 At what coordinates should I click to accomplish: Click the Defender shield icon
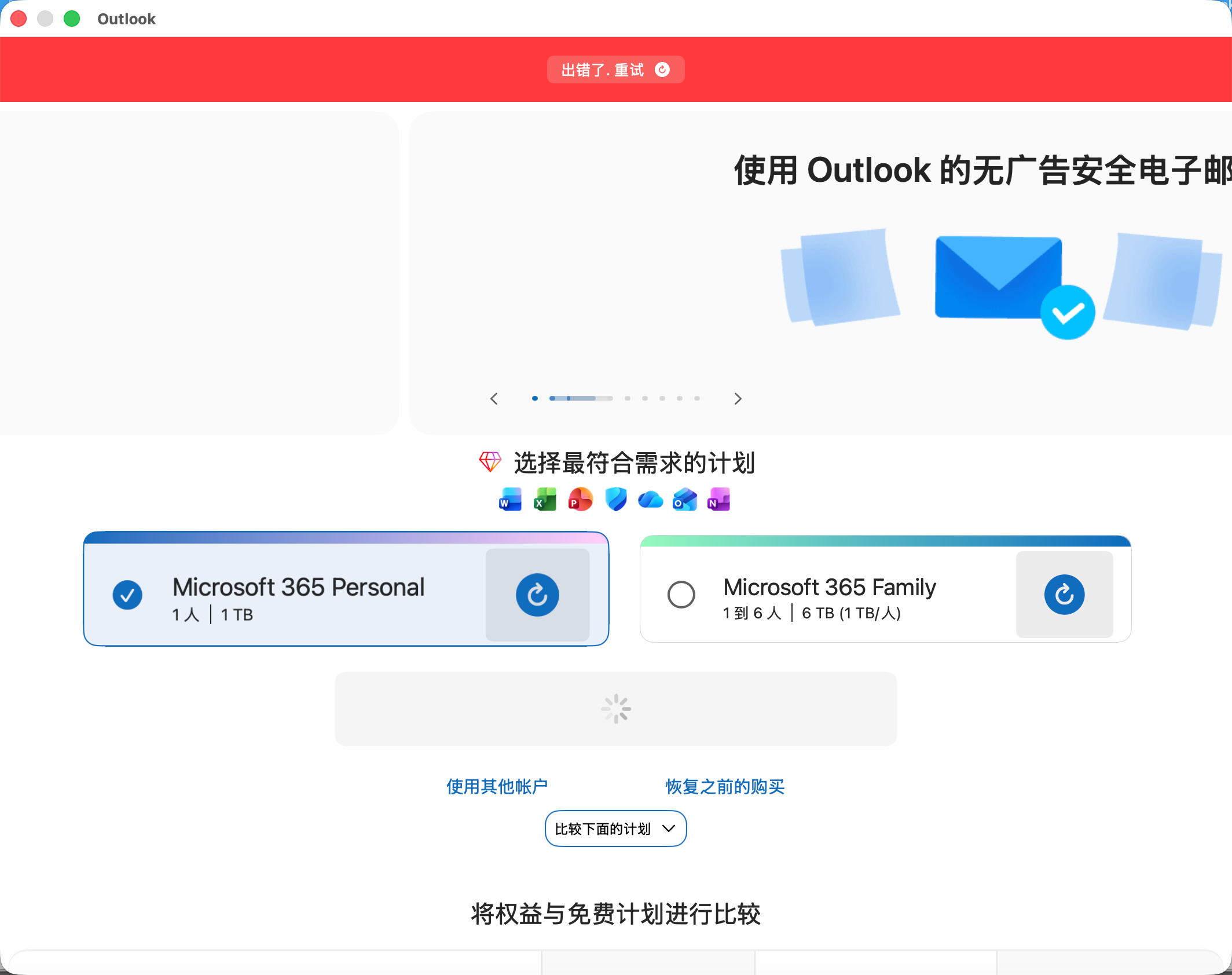[615, 499]
